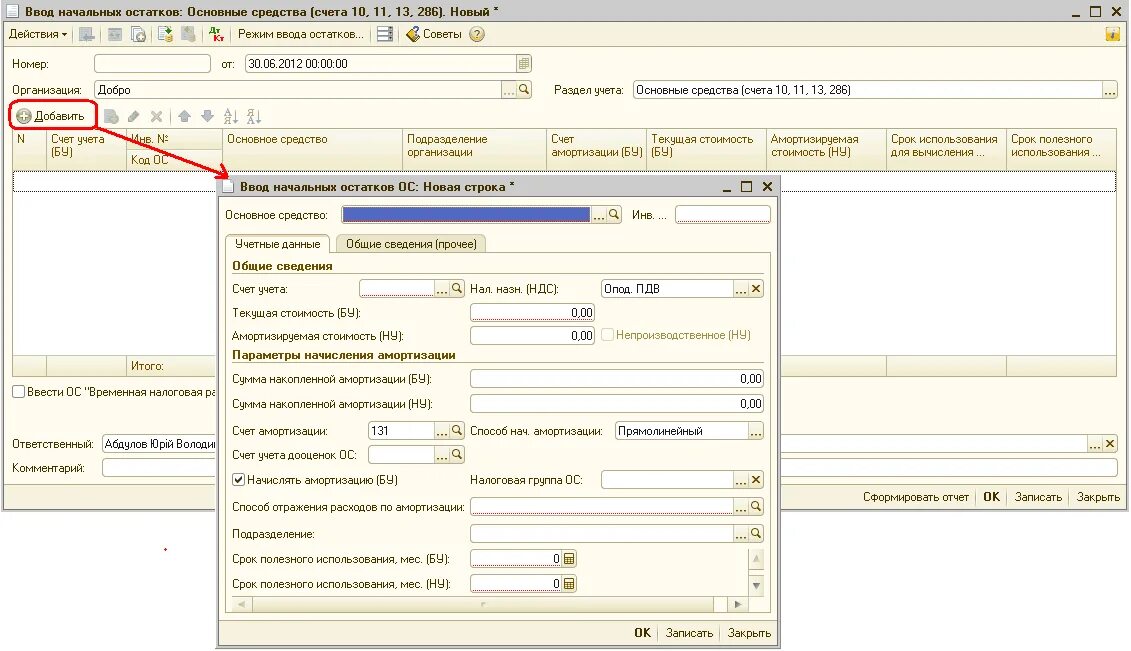
Task: Open Способ нач. амортизации selector
Action: click(x=755, y=431)
